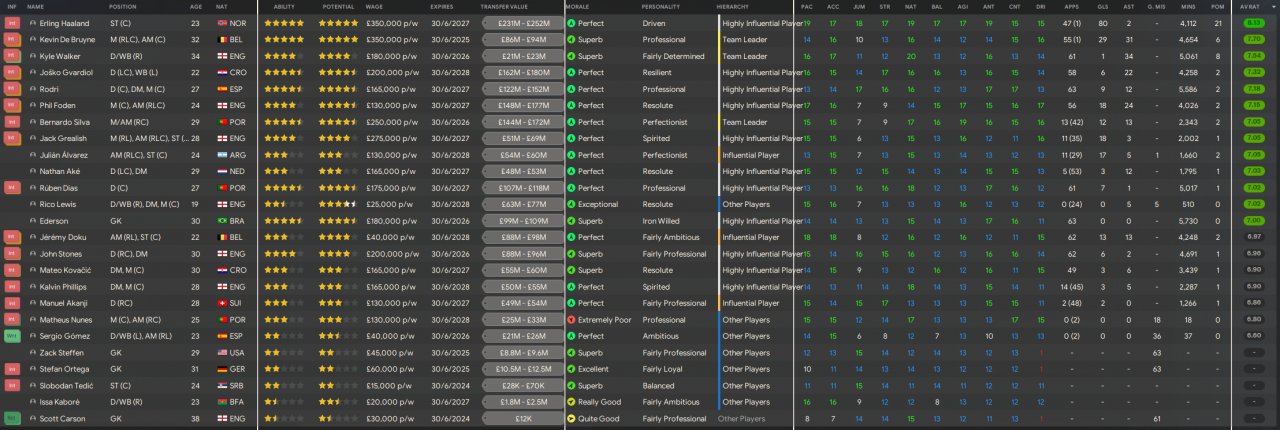Click Rico Lewis's potential star rating

click(x=338, y=204)
